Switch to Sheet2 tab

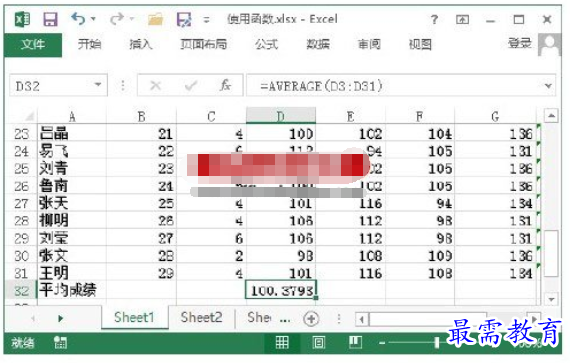tap(201, 317)
